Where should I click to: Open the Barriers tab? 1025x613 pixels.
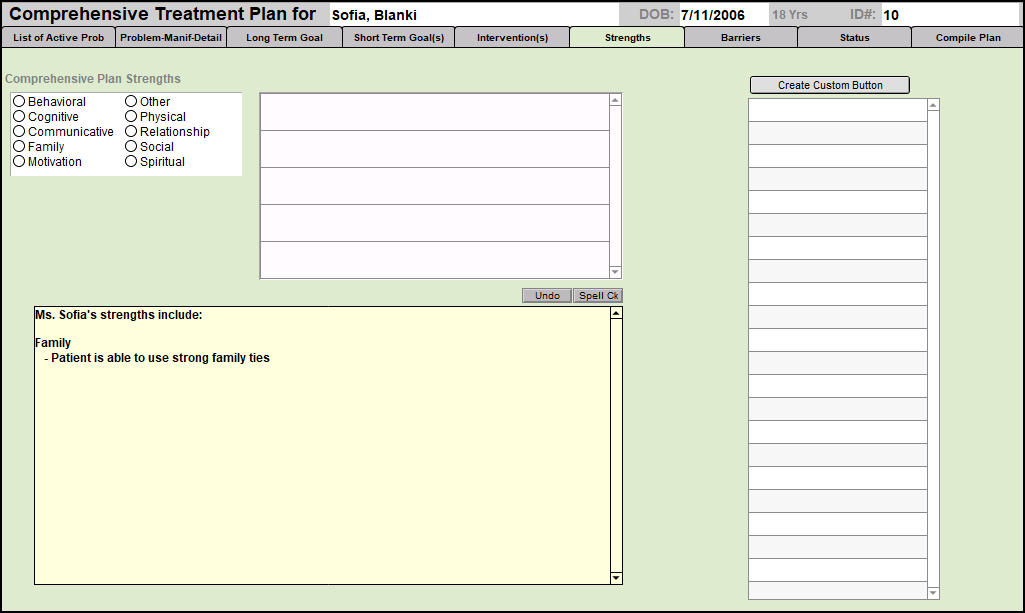tap(740, 38)
